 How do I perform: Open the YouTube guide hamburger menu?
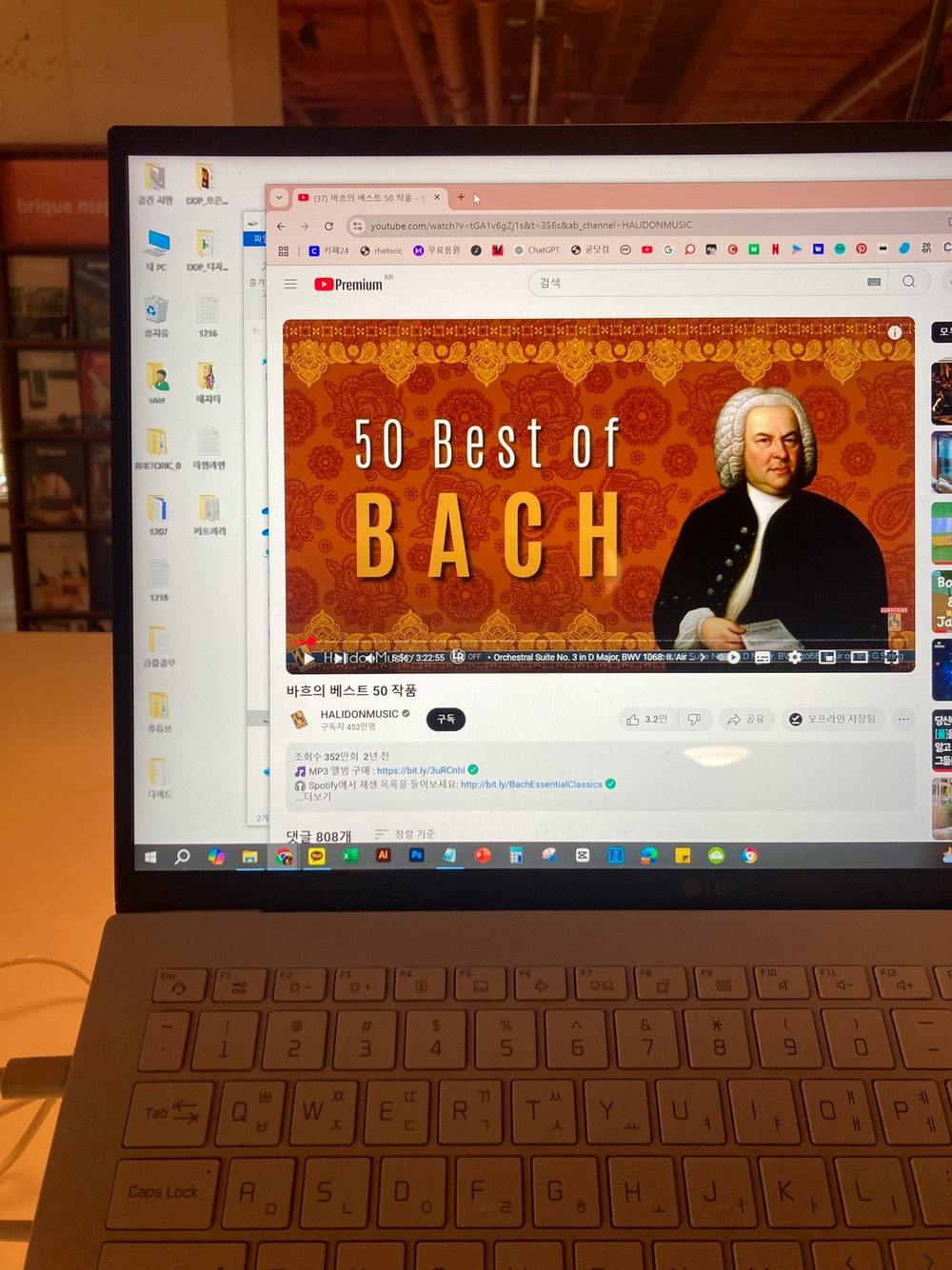(x=290, y=284)
